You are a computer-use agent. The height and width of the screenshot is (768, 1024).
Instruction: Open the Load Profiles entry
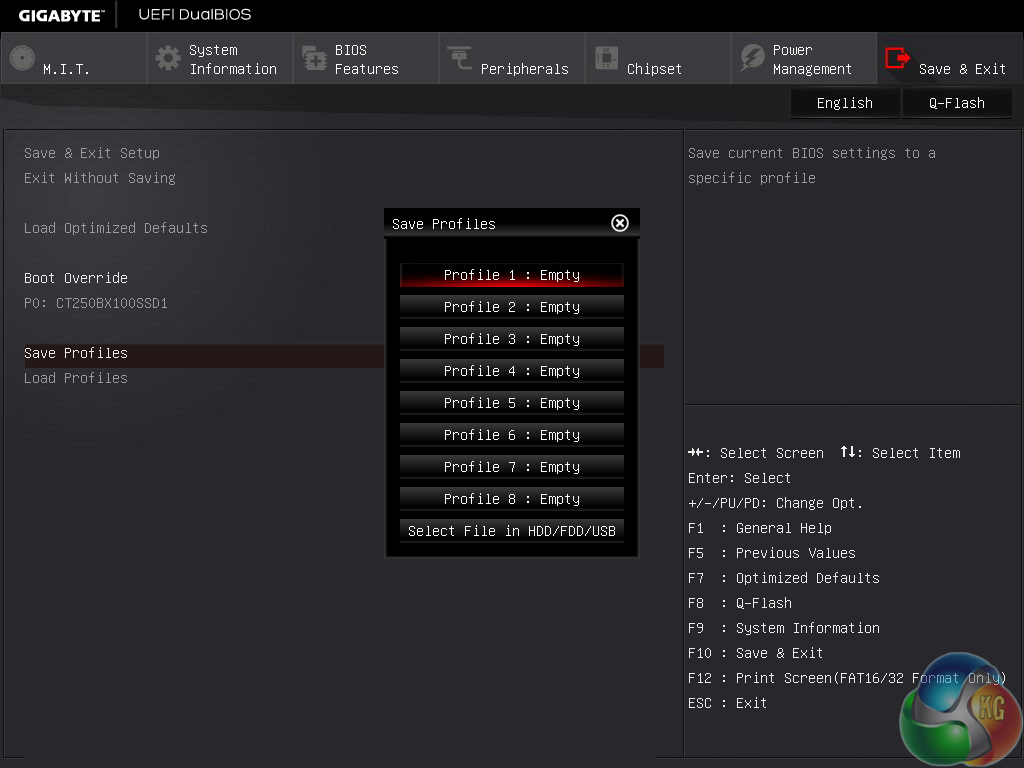[76, 378]
